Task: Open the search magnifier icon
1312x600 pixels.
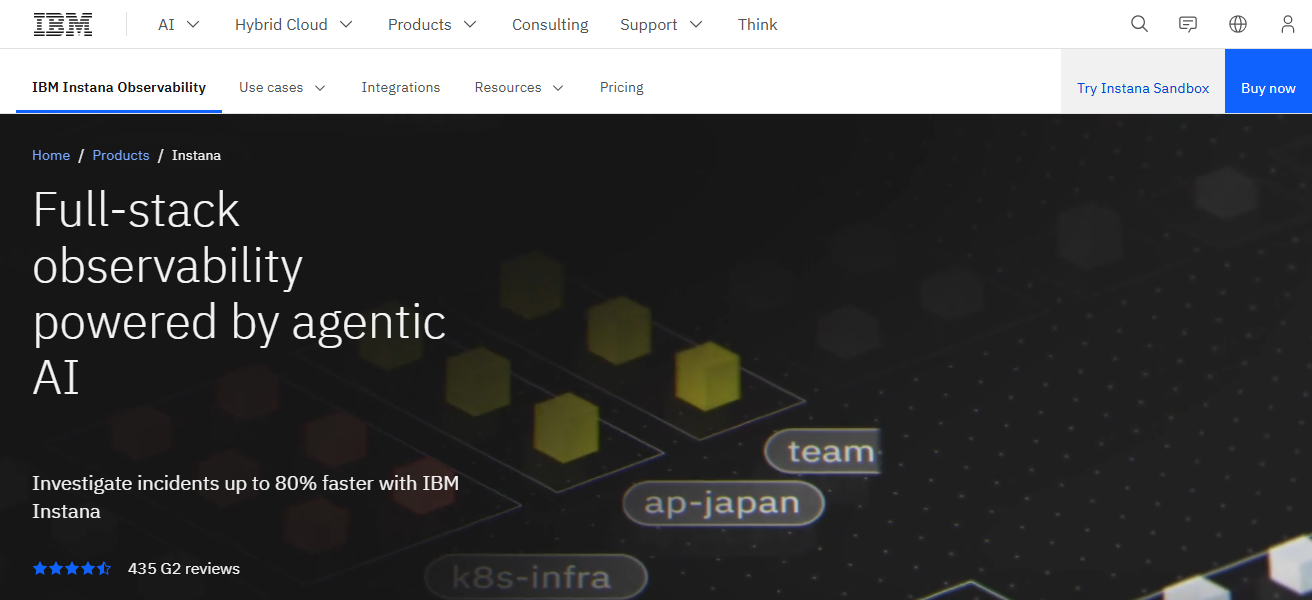Action: tap(1139, 24)
